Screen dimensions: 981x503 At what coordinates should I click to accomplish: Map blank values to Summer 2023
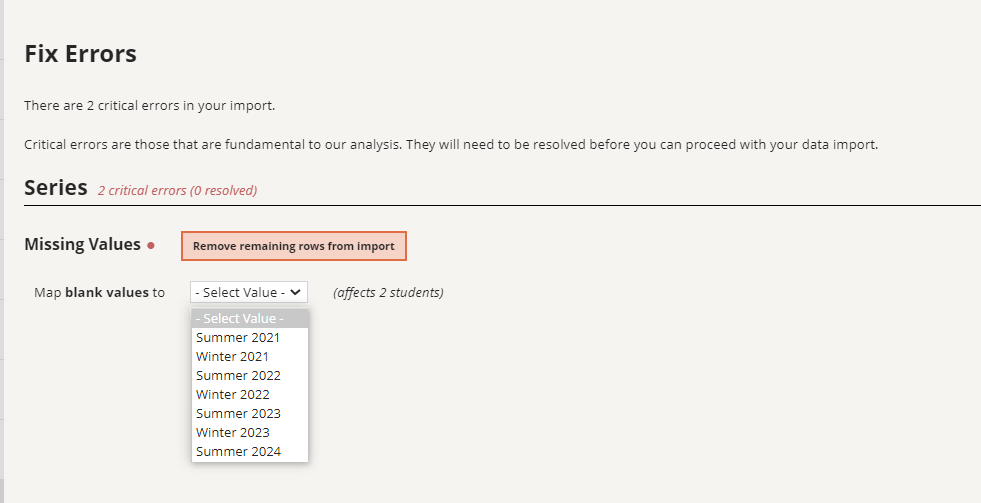[x=250, y=414]
